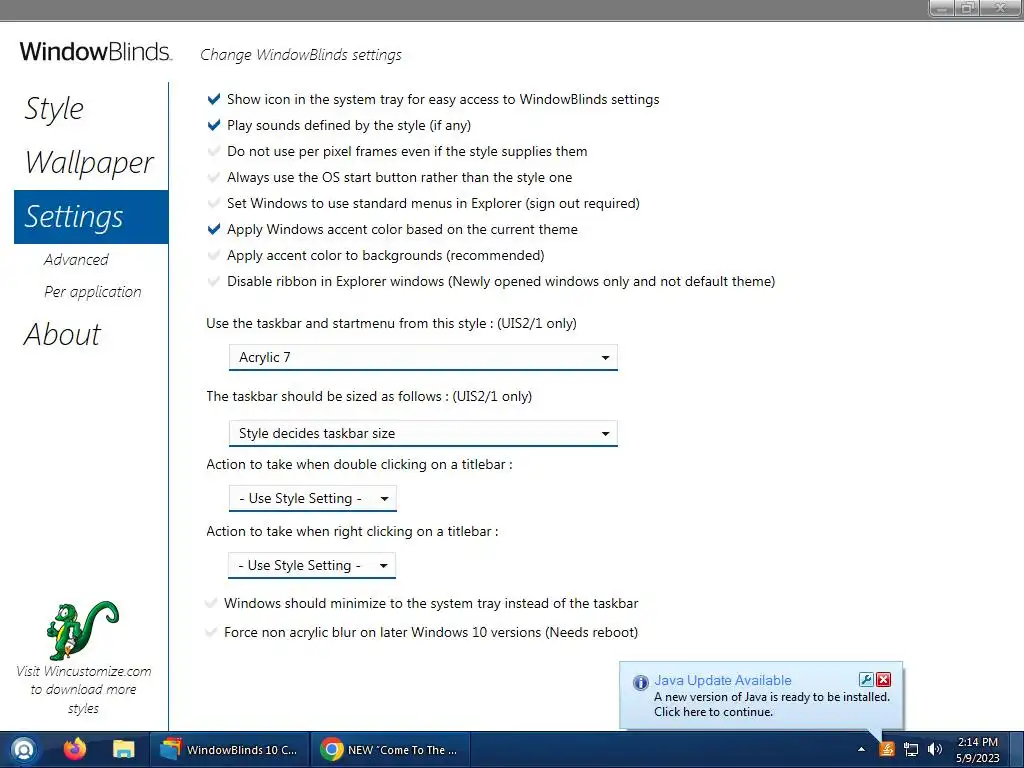
Task: Open Advanced settings sub-page
Action: coord(76,259)
